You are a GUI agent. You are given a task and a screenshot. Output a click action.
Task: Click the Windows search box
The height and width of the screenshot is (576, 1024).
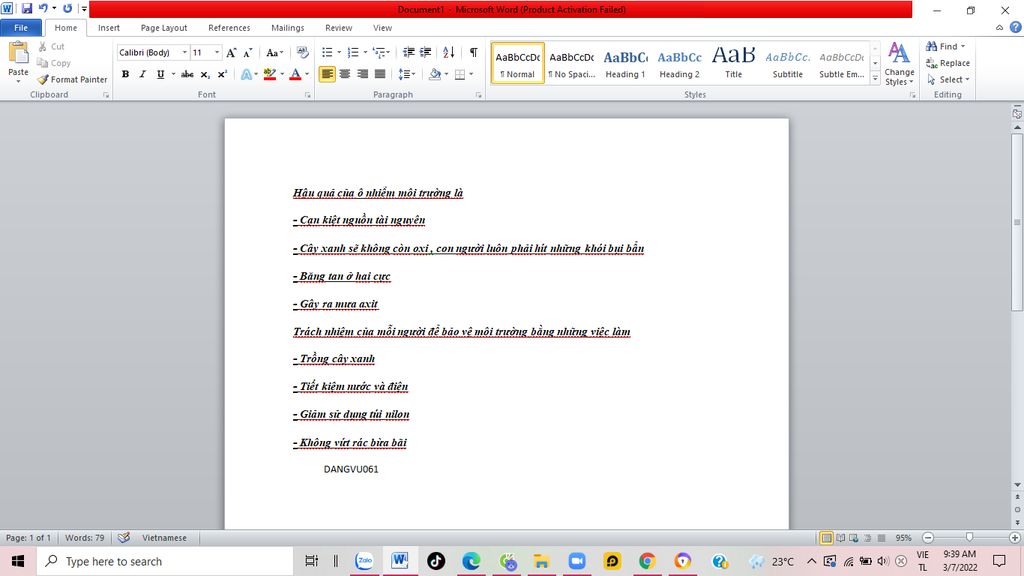click(x=163, y=561)
